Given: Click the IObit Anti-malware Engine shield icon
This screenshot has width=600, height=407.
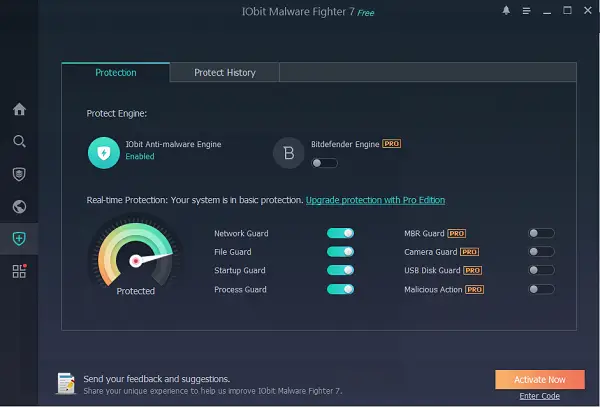Looking at the screenshot, I should tap(104, 153).
